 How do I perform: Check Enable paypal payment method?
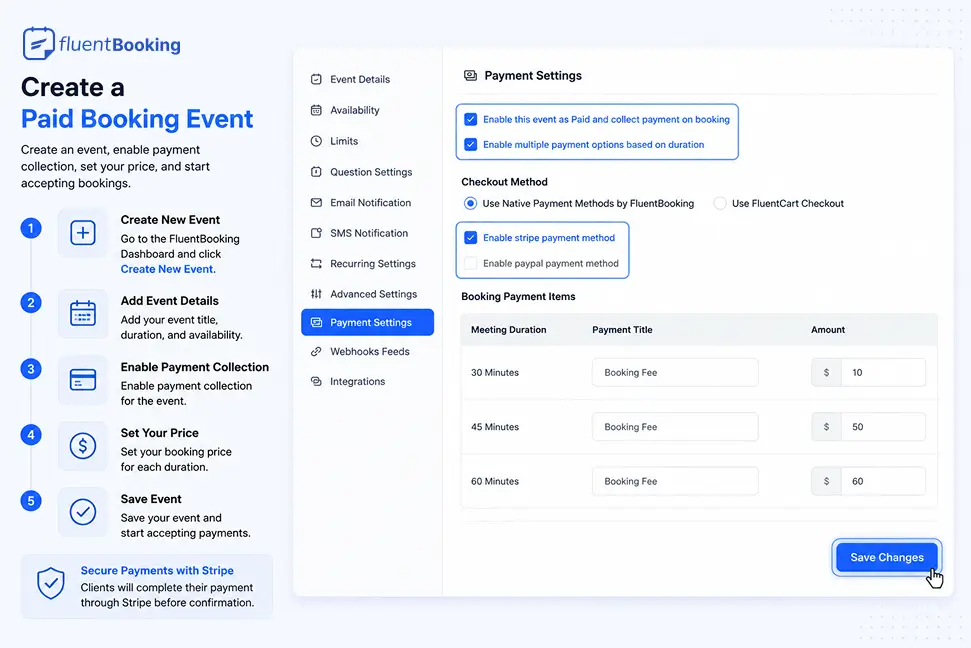click(471, 263)
